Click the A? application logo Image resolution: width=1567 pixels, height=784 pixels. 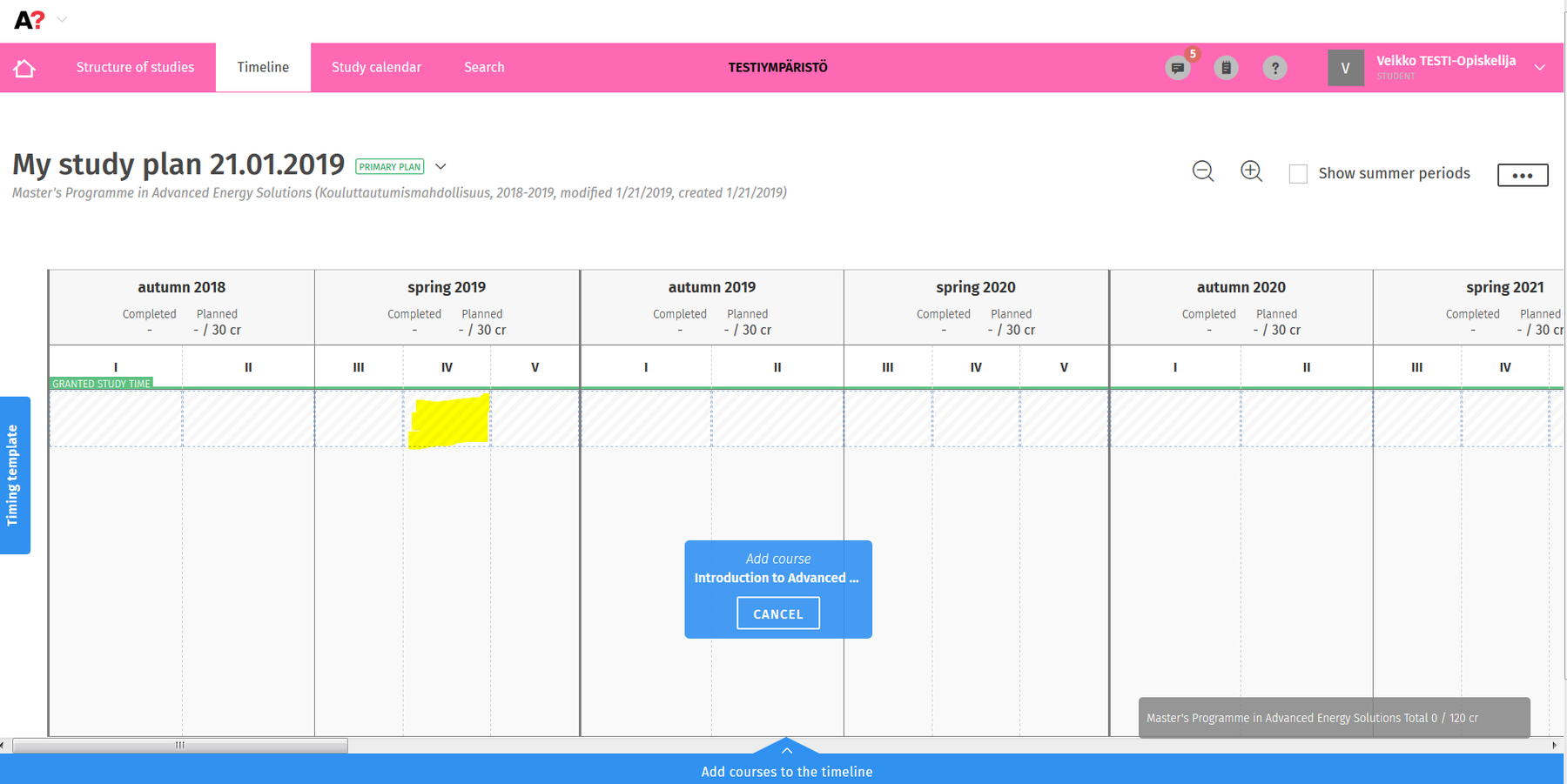pyautogui.click(x=29, y=20)
